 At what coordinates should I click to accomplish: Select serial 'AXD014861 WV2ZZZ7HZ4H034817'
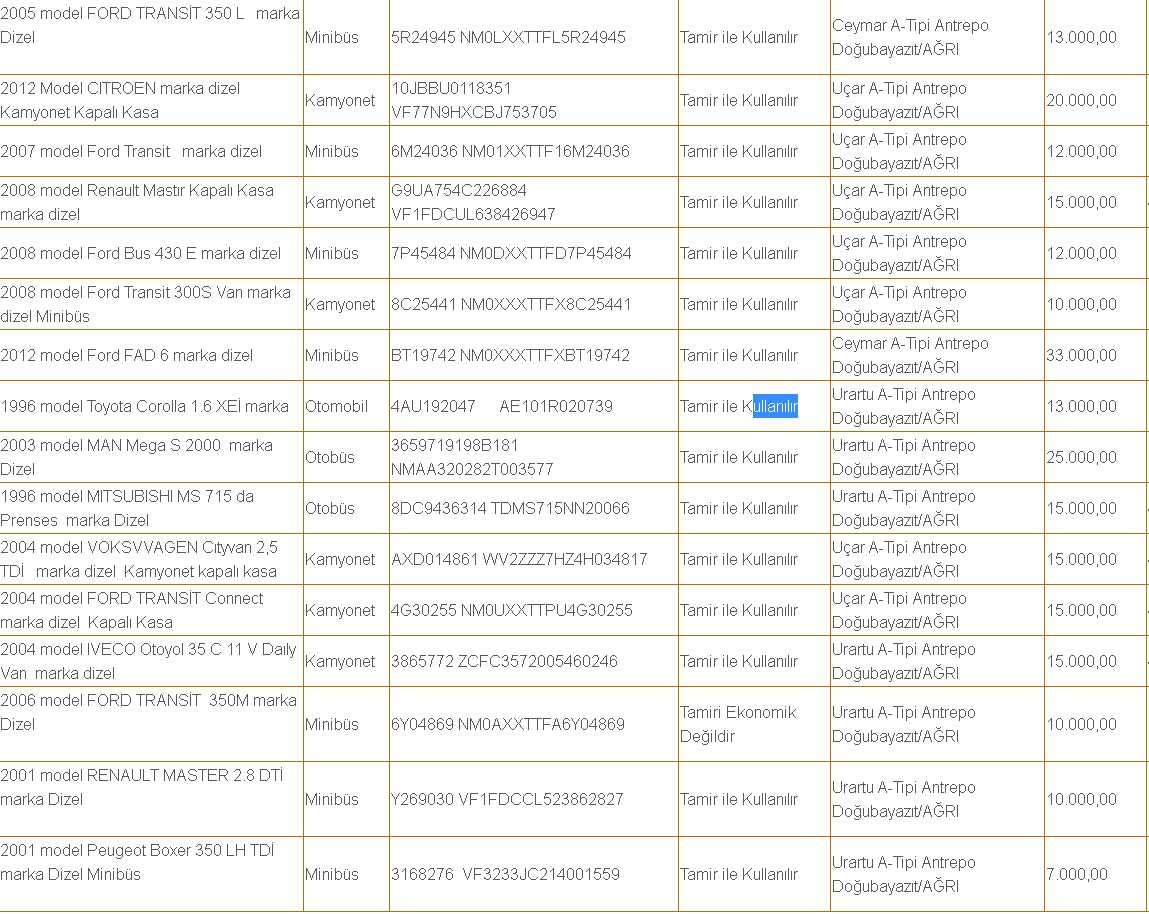(x=519, y=559)
